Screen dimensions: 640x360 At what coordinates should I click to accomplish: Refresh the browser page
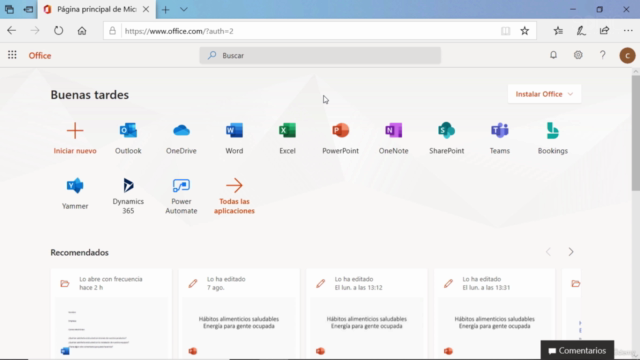point(58,31)
